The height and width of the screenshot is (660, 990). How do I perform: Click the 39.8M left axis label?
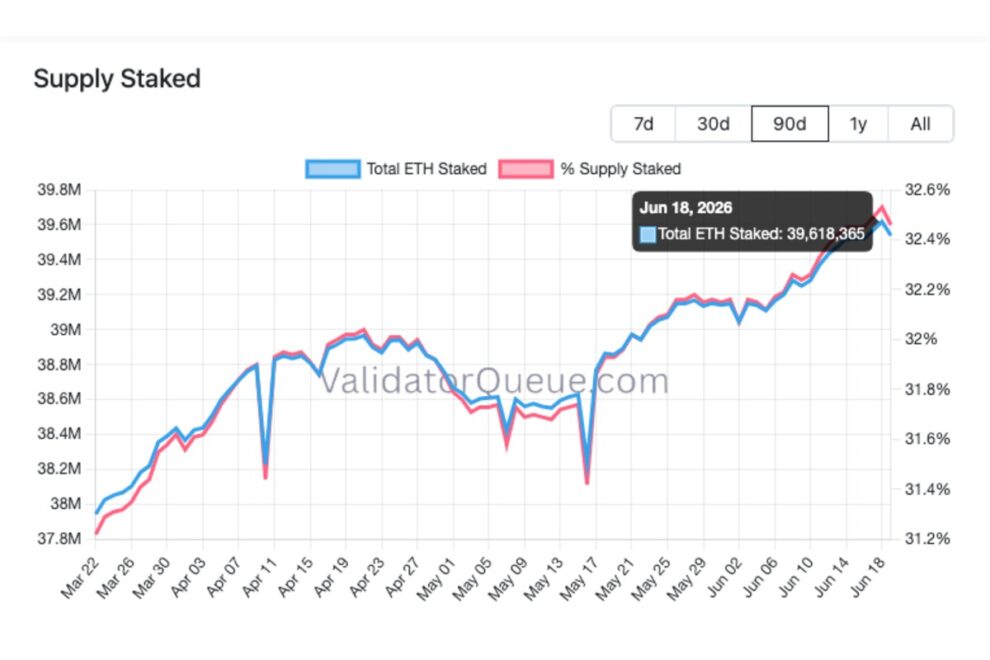(59, 189)
